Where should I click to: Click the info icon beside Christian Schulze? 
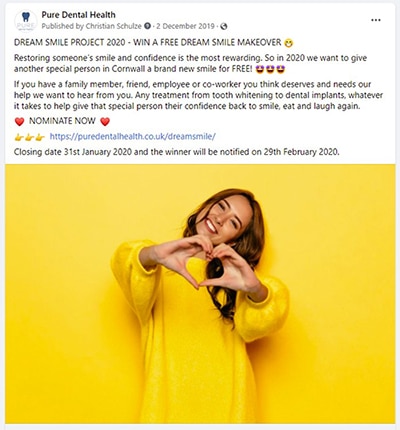pyautogui.click(x=148, y=26)
